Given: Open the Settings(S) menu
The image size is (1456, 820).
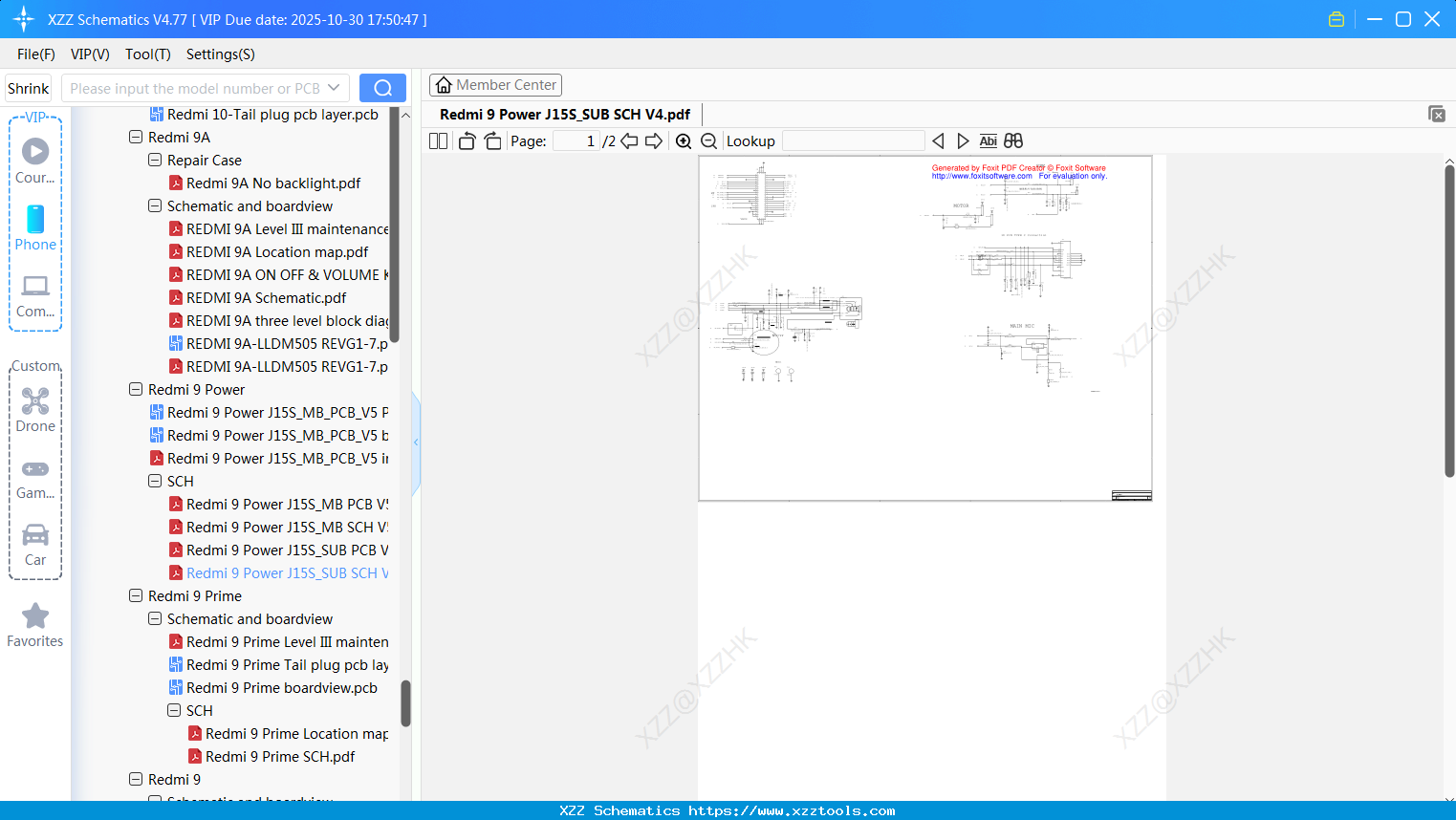Looking at the screenshot, I should [x=221, y=54].
